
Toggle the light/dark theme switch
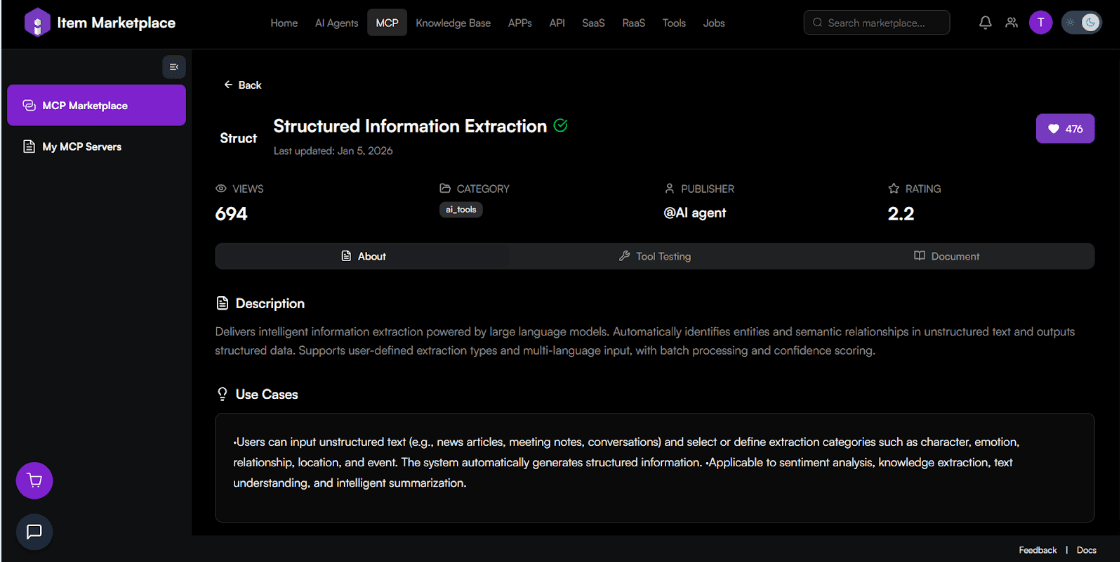coord(1081,22)
